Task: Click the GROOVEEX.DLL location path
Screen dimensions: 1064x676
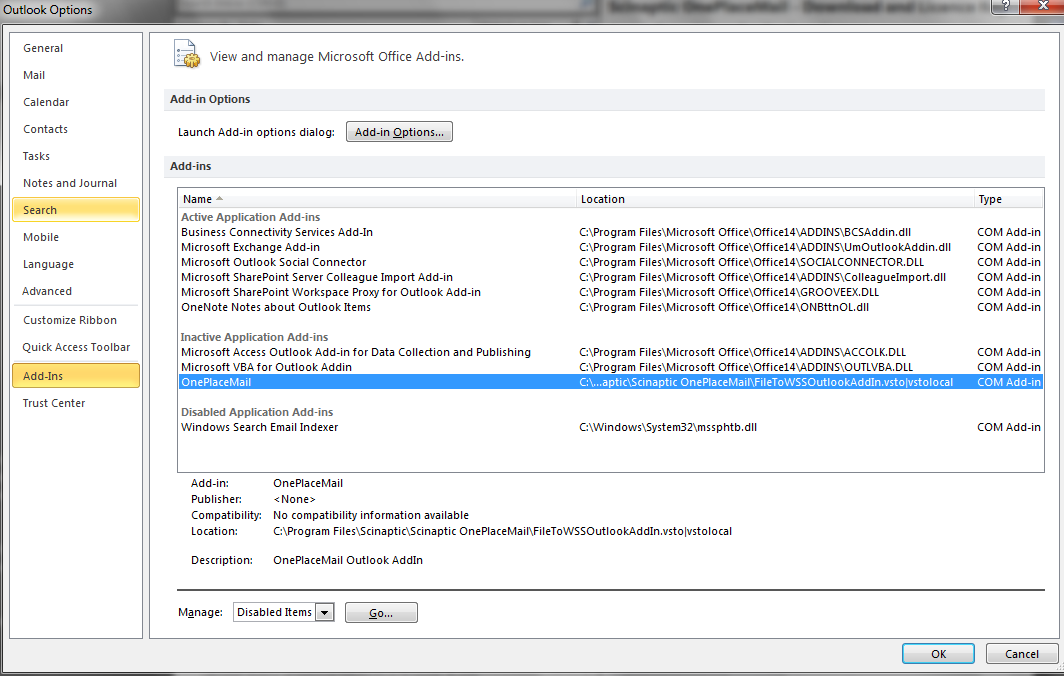Action: 729,292
